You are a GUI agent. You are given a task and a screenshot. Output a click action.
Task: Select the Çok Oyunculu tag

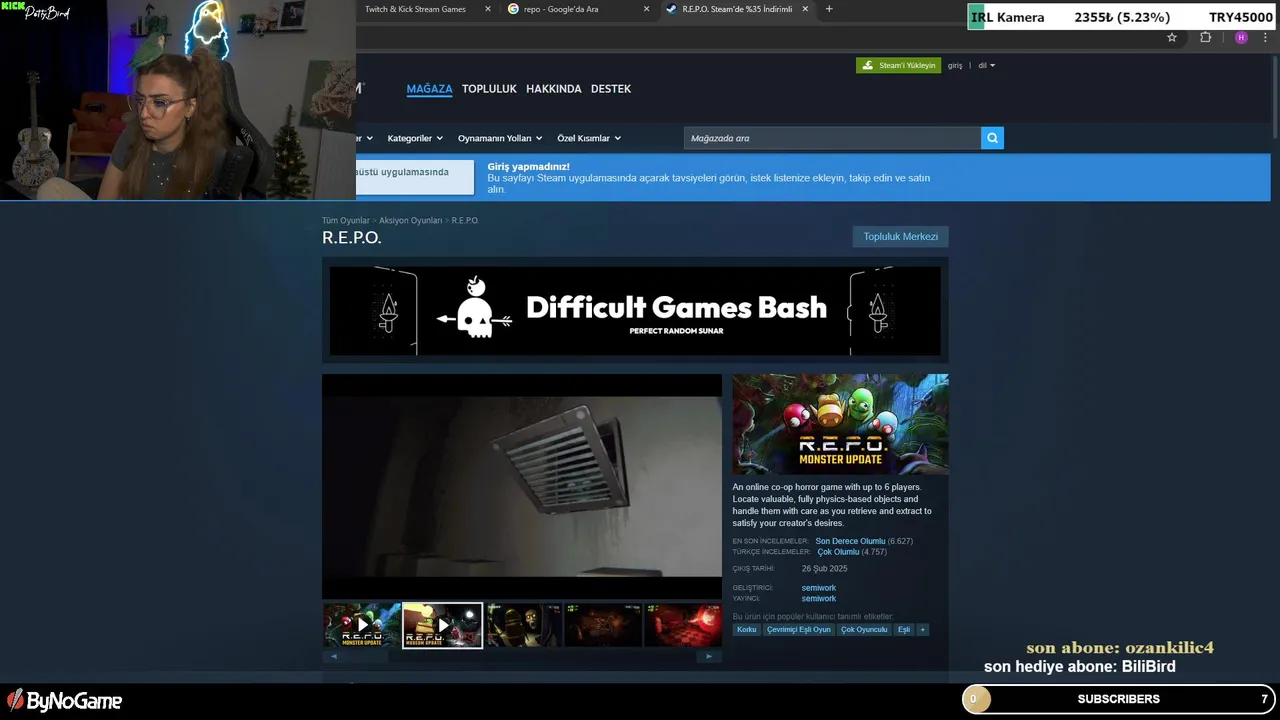(864, 630)
